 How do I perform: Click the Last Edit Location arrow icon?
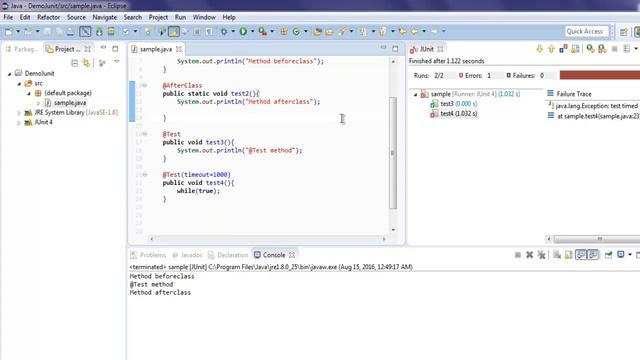[402, 31]
